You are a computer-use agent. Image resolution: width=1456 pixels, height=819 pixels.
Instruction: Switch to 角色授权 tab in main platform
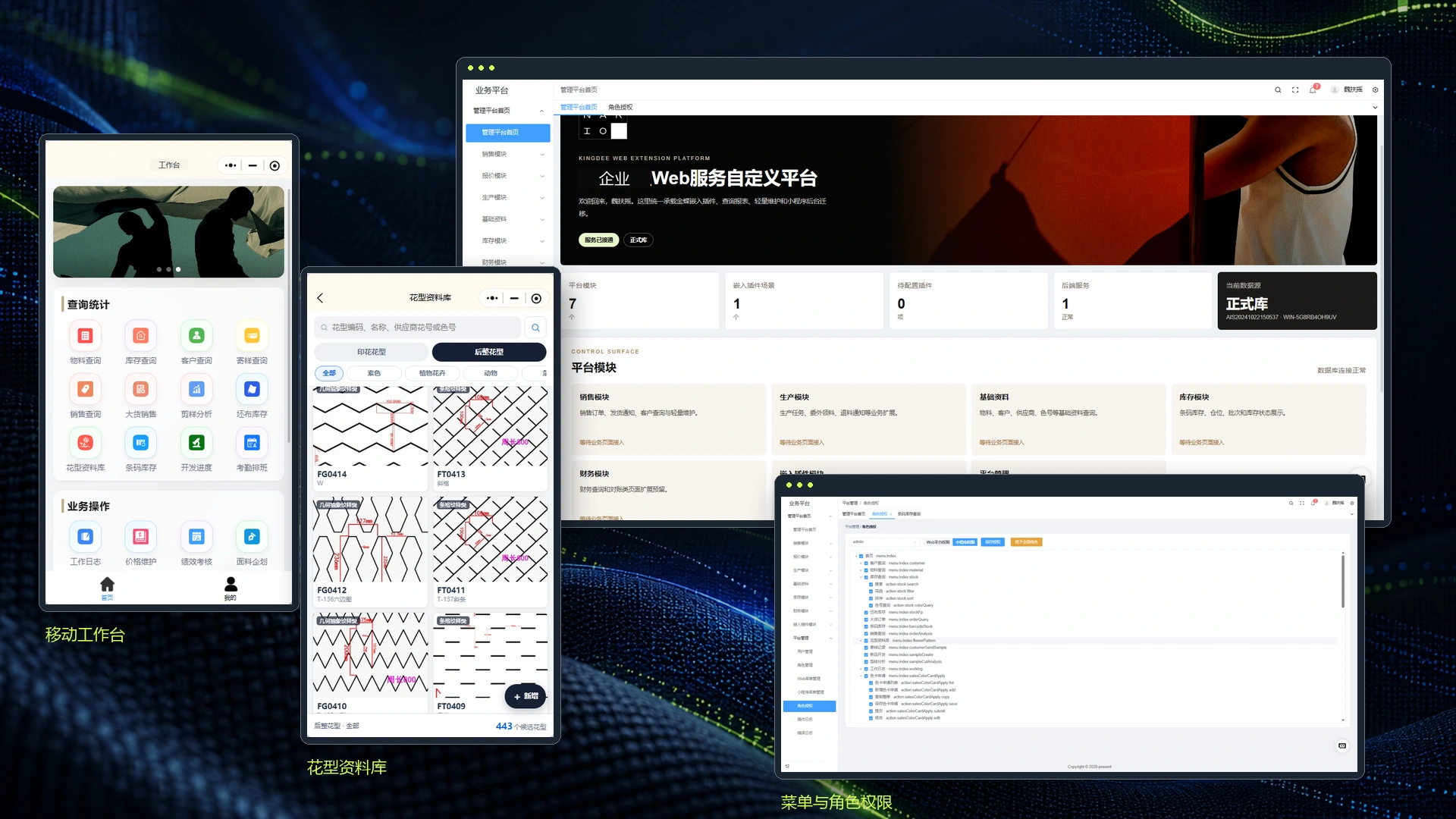coord(620,108)
